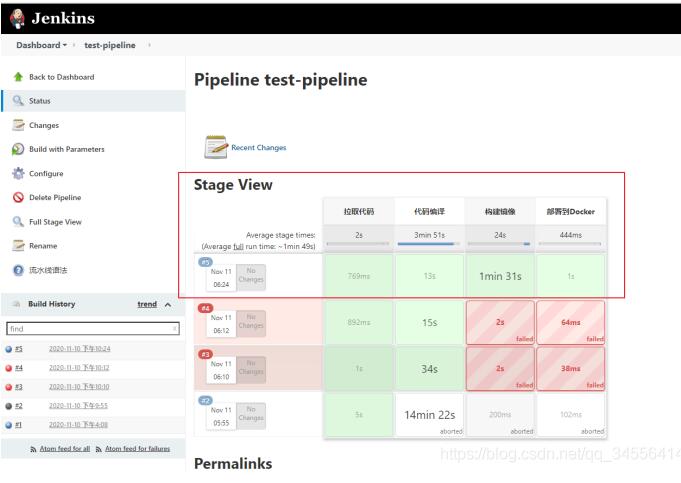
Task: Click the Delete Pipeline icon
Action: pyautogui.click(x=18, y=197)
